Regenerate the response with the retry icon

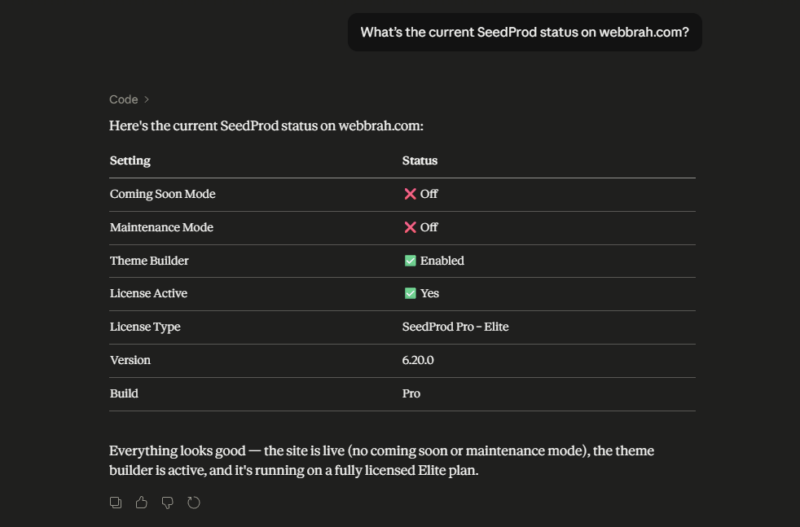[x=194, y=503]
